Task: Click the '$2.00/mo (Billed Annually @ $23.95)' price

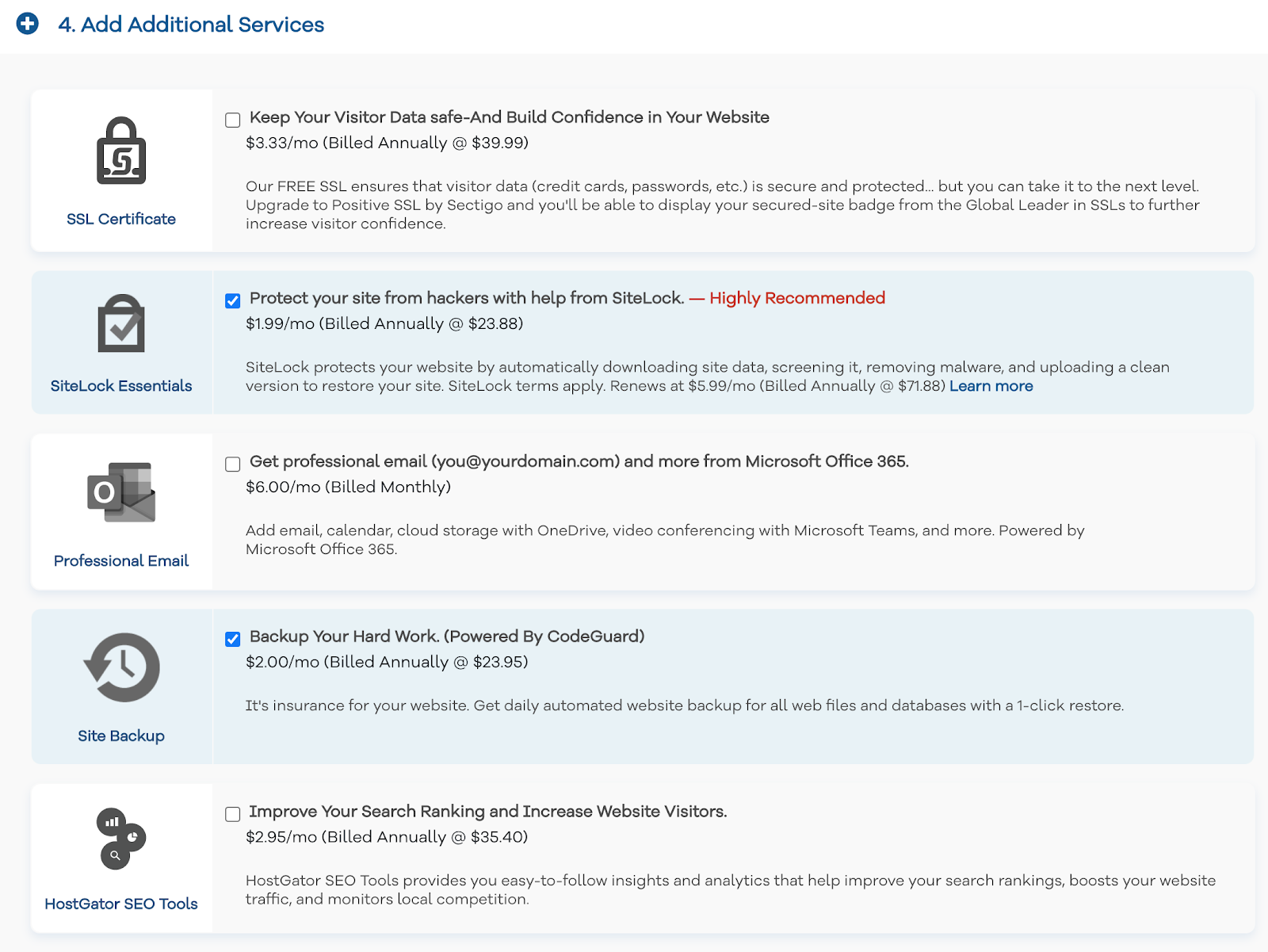Action: click(387, 662)
